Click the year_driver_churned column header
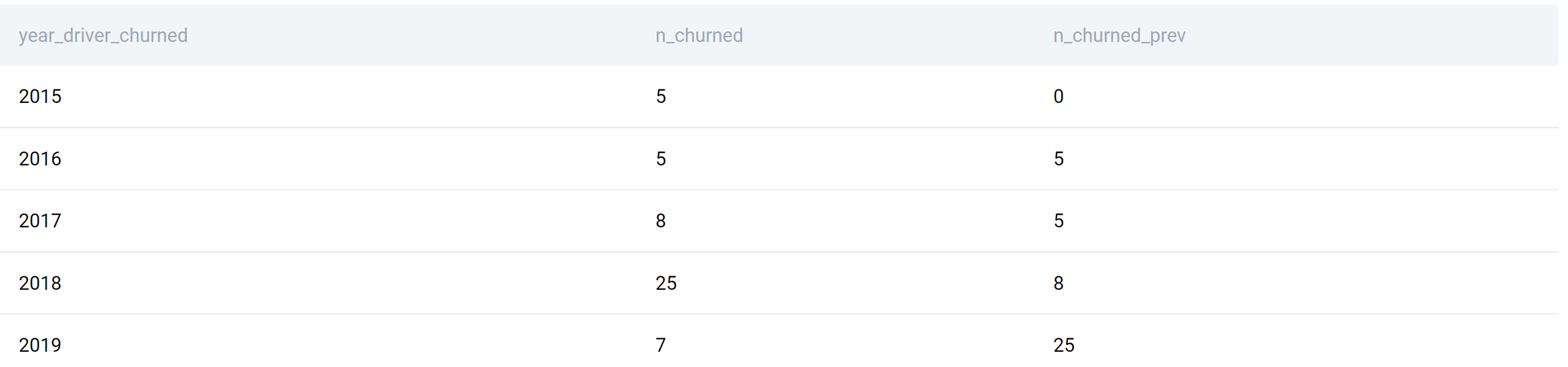This screenshot has height=367, width=1568. click(x=103, y=36)
